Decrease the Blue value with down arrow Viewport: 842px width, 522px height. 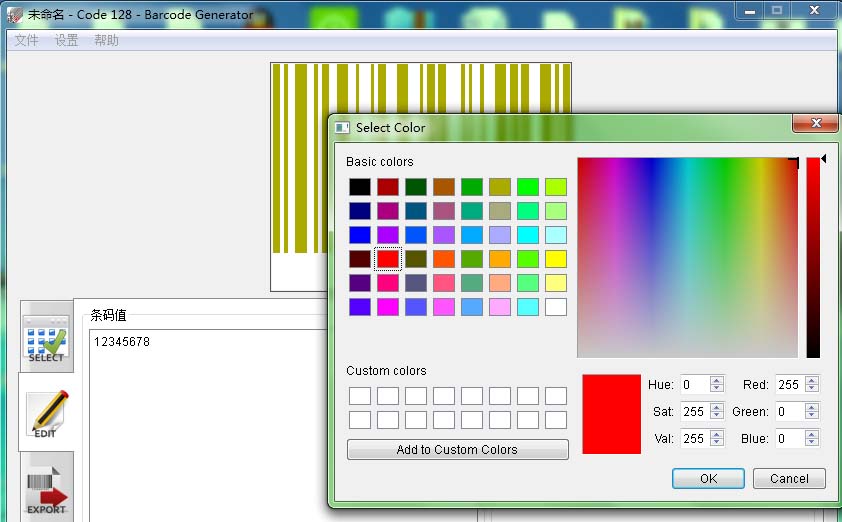click(812, 443)
